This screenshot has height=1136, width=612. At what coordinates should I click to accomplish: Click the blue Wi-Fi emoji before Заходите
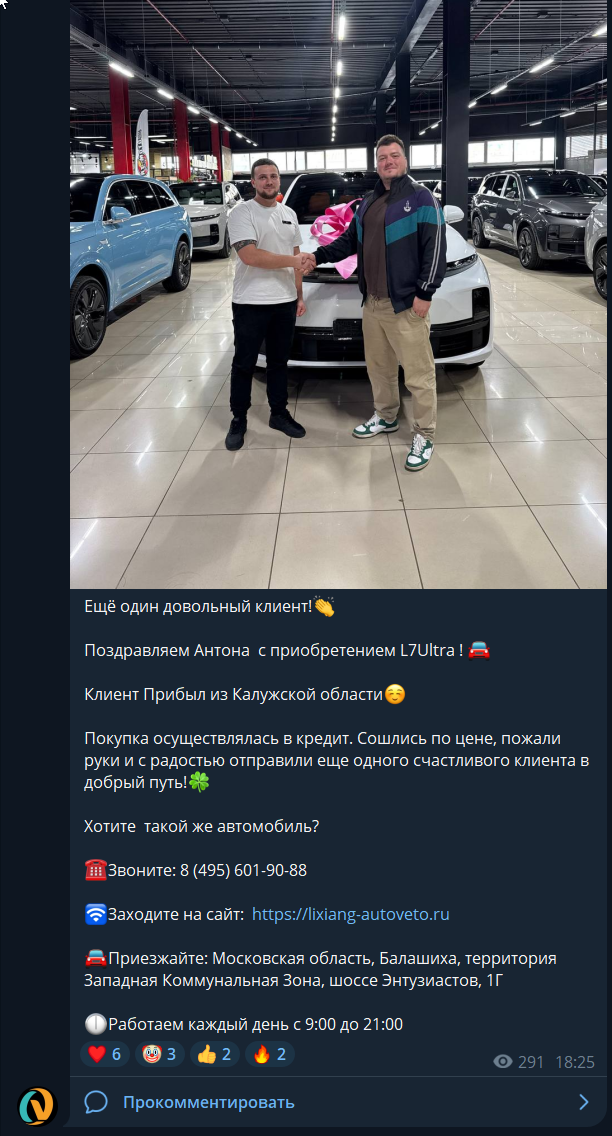click(x=96, y=914)
